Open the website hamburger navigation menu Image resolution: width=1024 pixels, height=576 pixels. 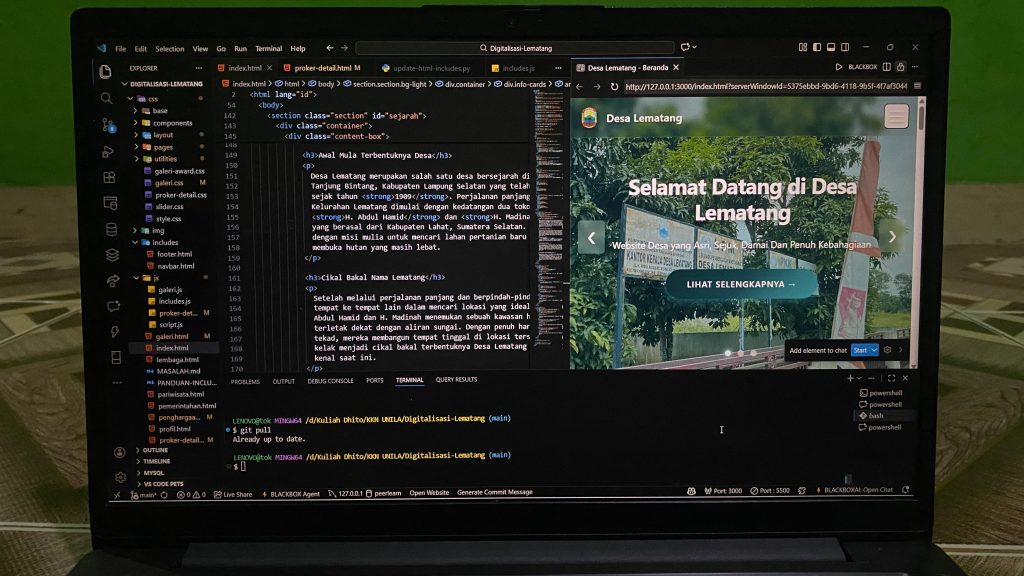(x=895, y=117)
